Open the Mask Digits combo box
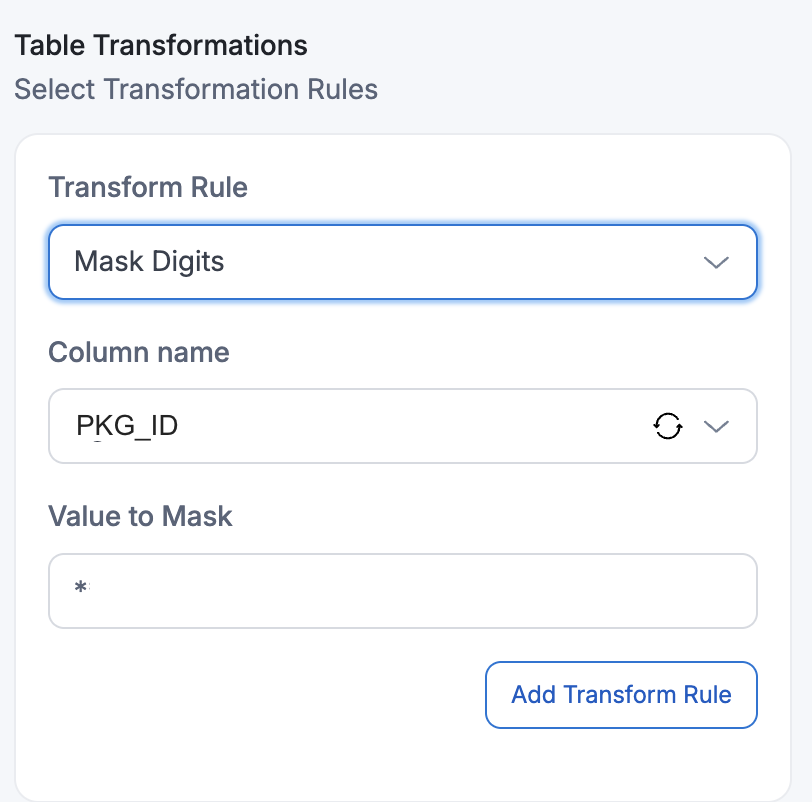Image resolution: width=812 pixels, height=802 pixels. 402,262
